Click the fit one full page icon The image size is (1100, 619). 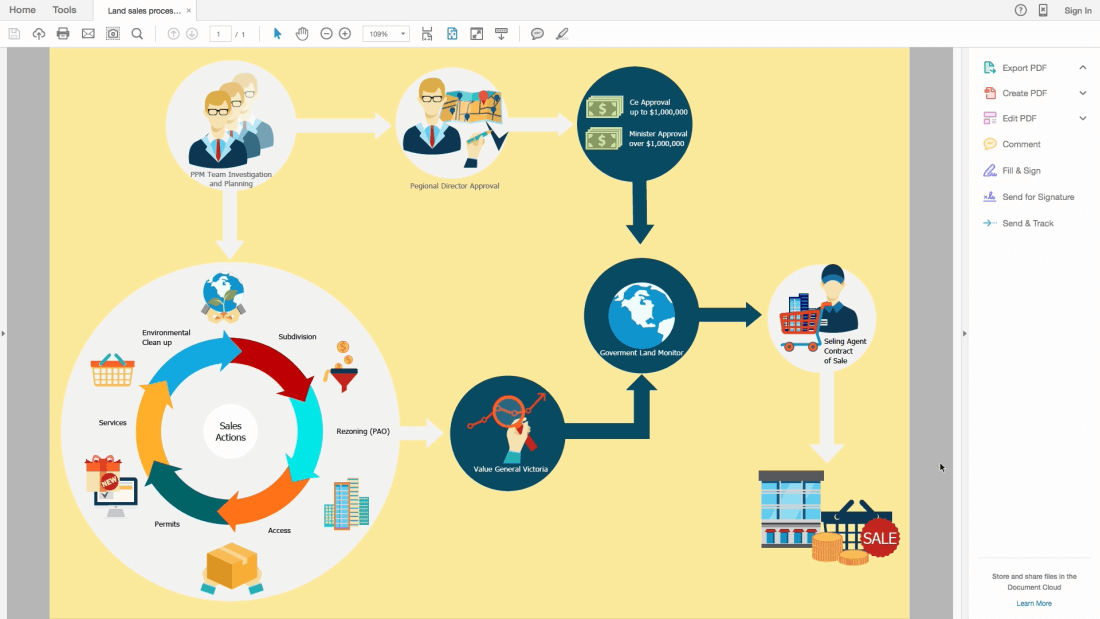(452, 34)
